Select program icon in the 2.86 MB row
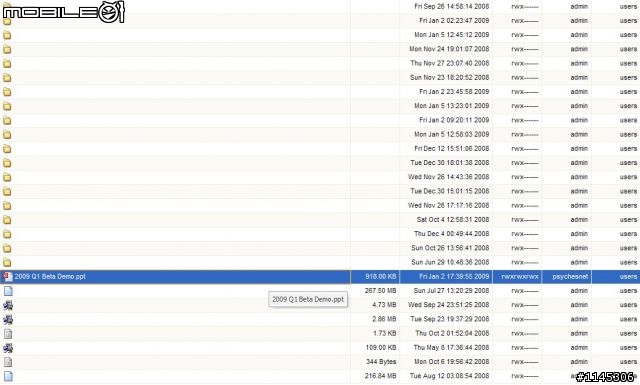Image resolution: width=640 pixels, height=385 pixels. click(8, 319)
